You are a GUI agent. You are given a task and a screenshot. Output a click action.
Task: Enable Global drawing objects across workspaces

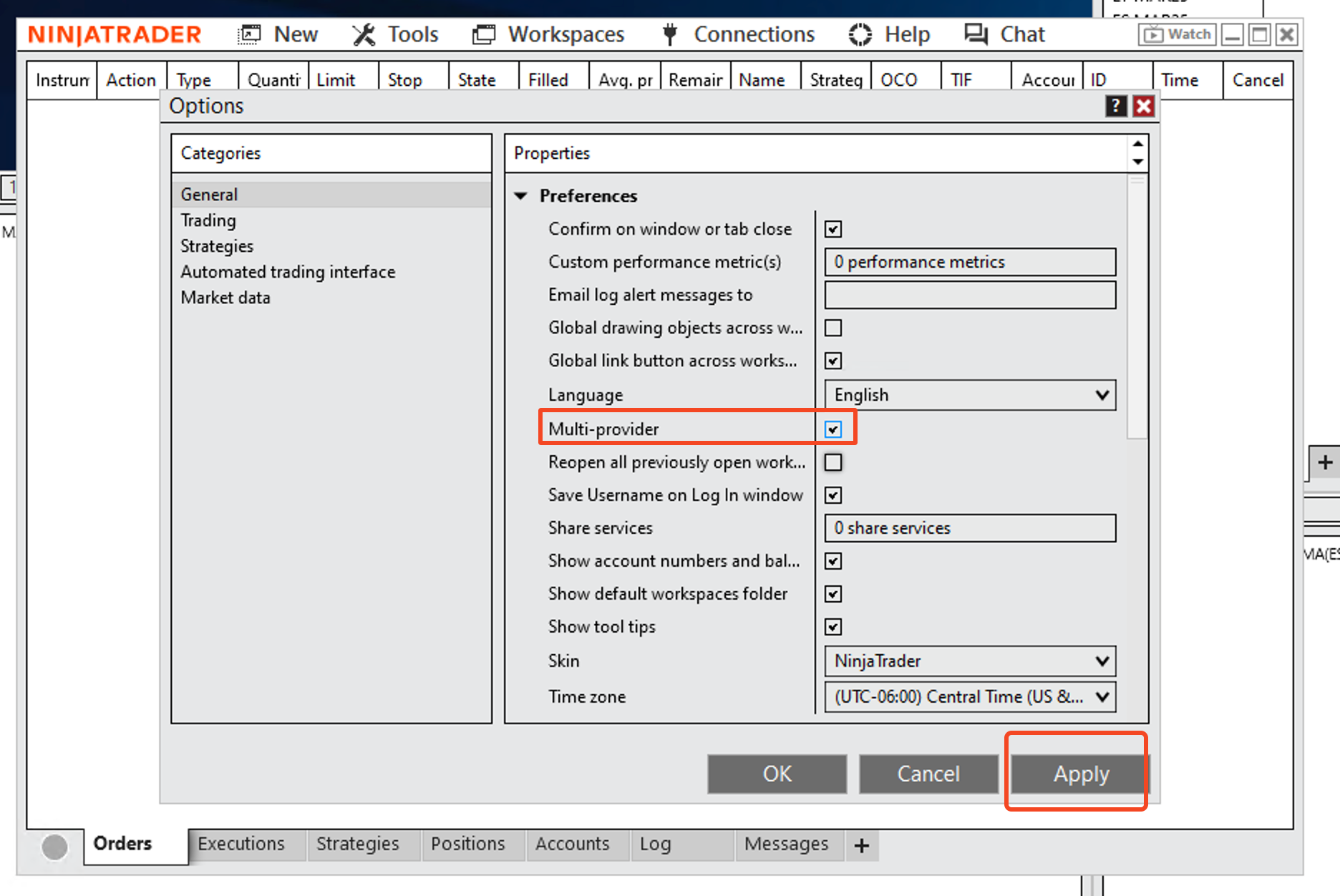click(833, 328)
